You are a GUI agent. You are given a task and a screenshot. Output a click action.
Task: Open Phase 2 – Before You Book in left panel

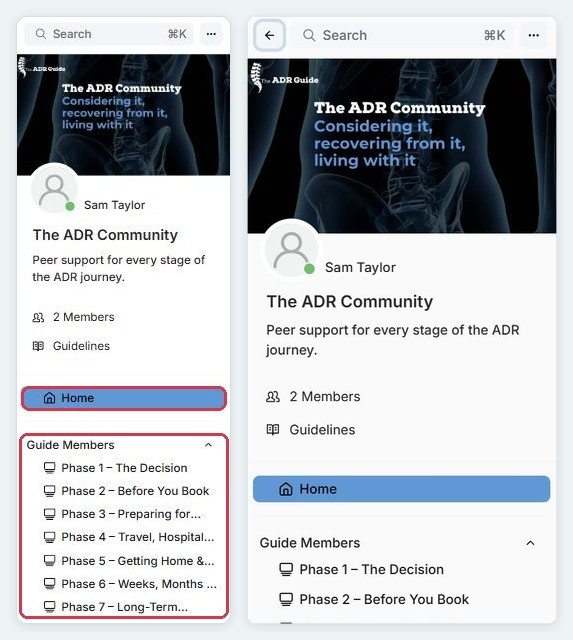[135, 491]
